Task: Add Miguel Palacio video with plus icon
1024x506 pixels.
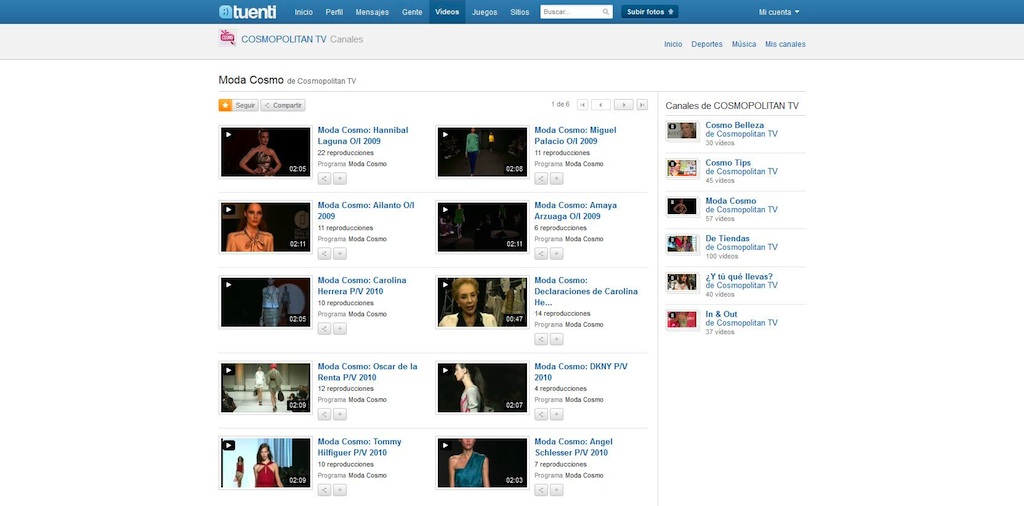Action: (556, 178)
